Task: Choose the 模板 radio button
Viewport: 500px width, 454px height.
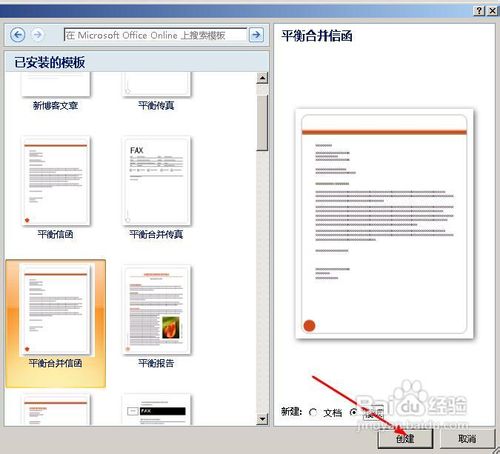Action: [354, 413]
